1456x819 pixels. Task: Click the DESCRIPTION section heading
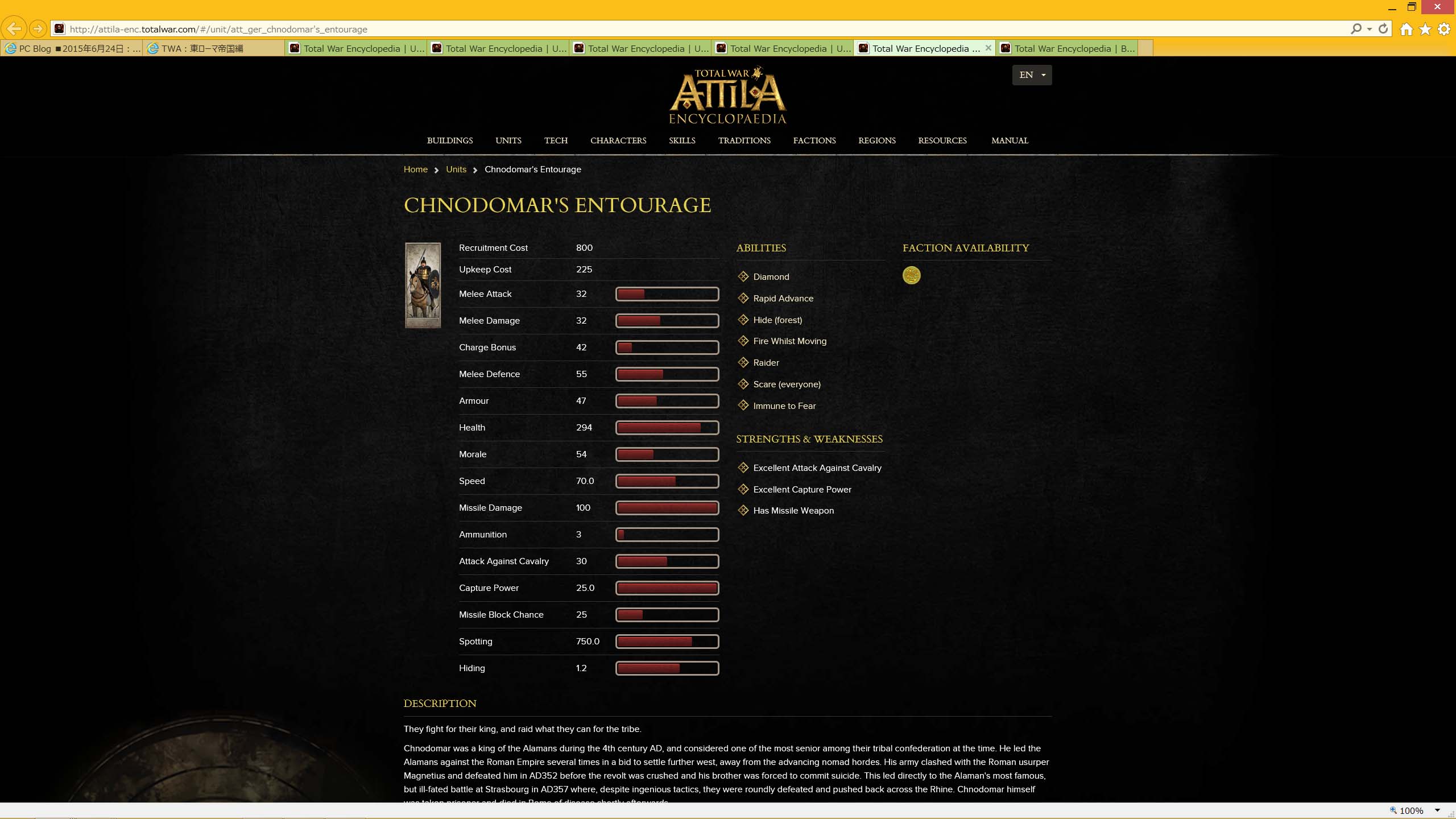[x=440, y=704]
